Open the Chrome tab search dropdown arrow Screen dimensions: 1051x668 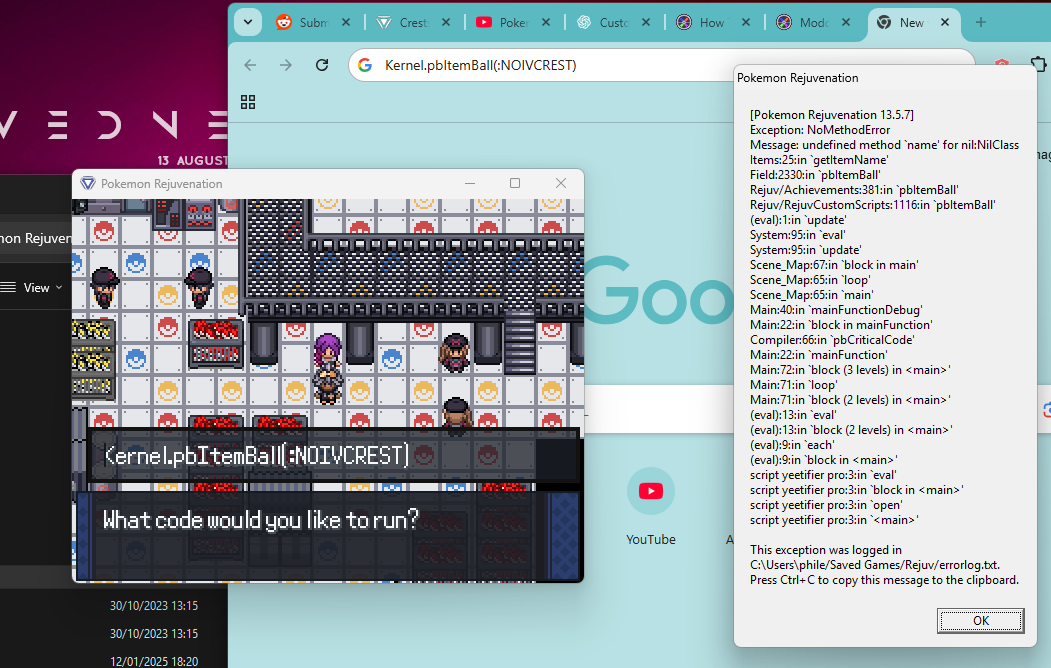[x=247, y=22]
